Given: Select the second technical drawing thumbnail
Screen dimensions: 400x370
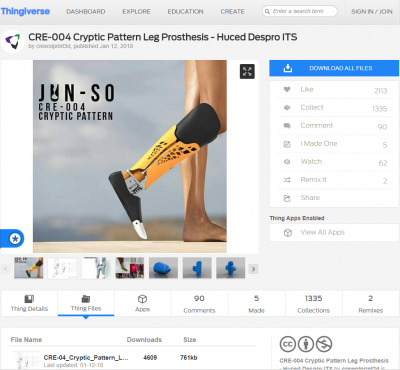Looking at the screenshot, I should pyautogui.click(x=62, y=268).
